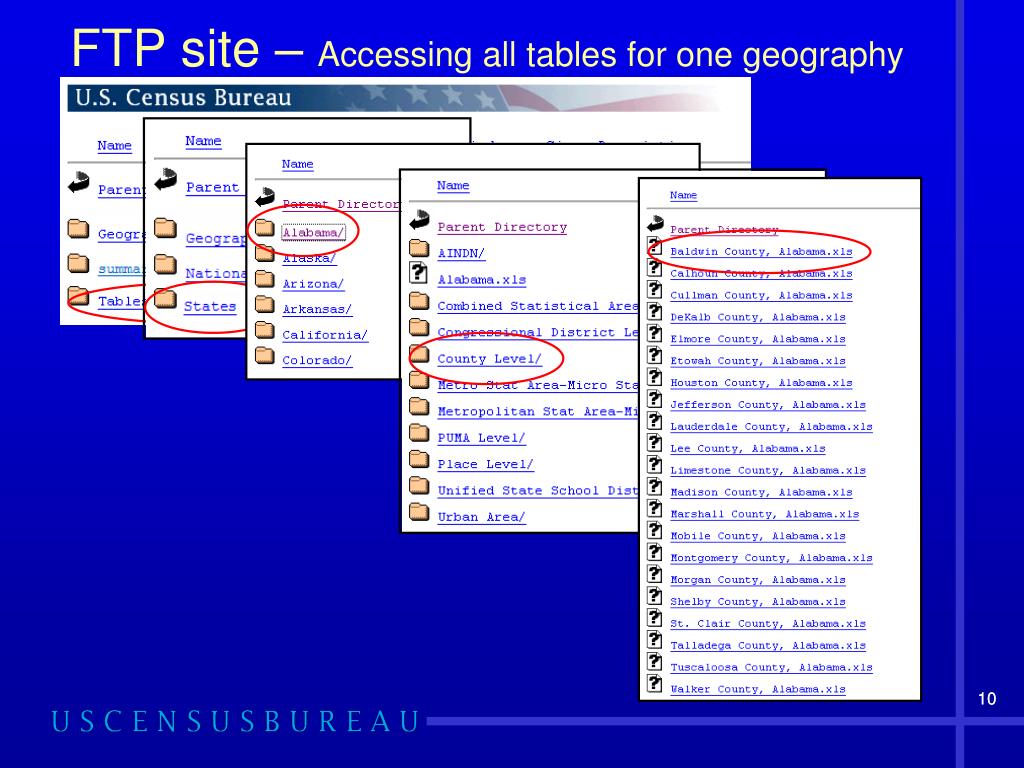Click the folder icon next to California/
Screen dimensions: 1024x768
click(x=264, y=330)
